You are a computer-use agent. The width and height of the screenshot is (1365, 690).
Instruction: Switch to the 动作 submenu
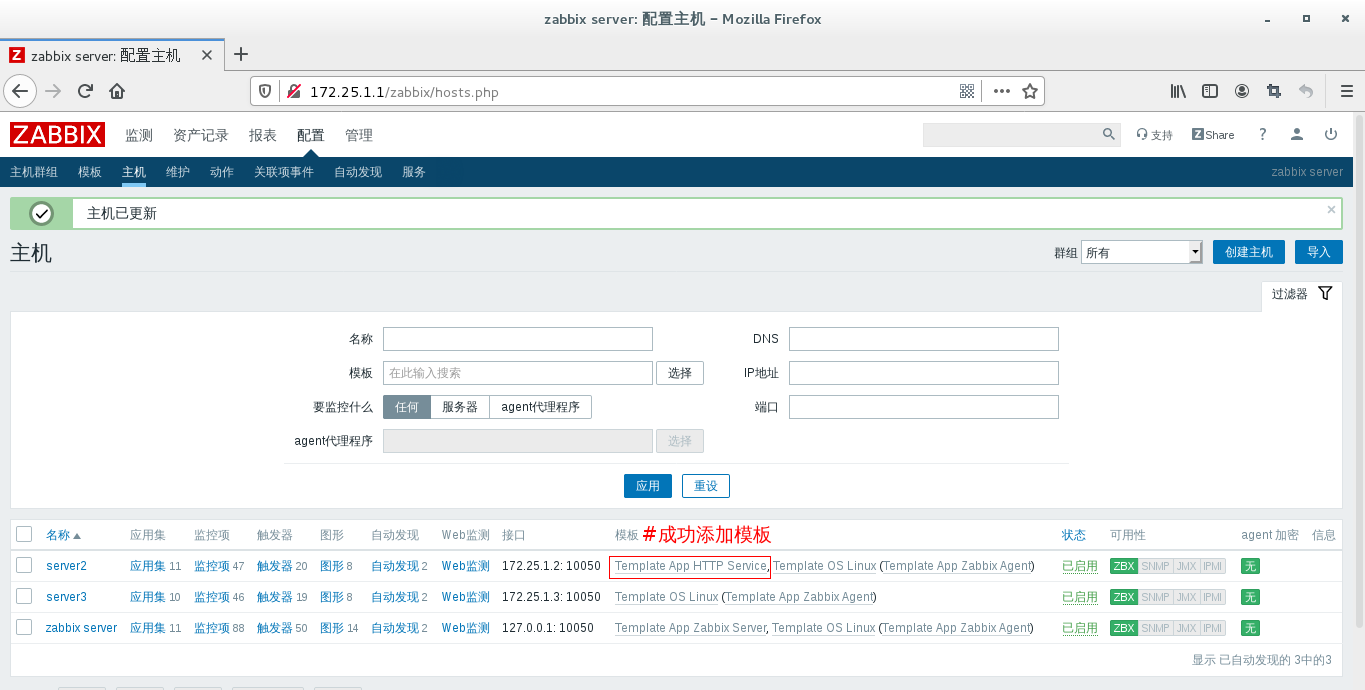(222, 172)
